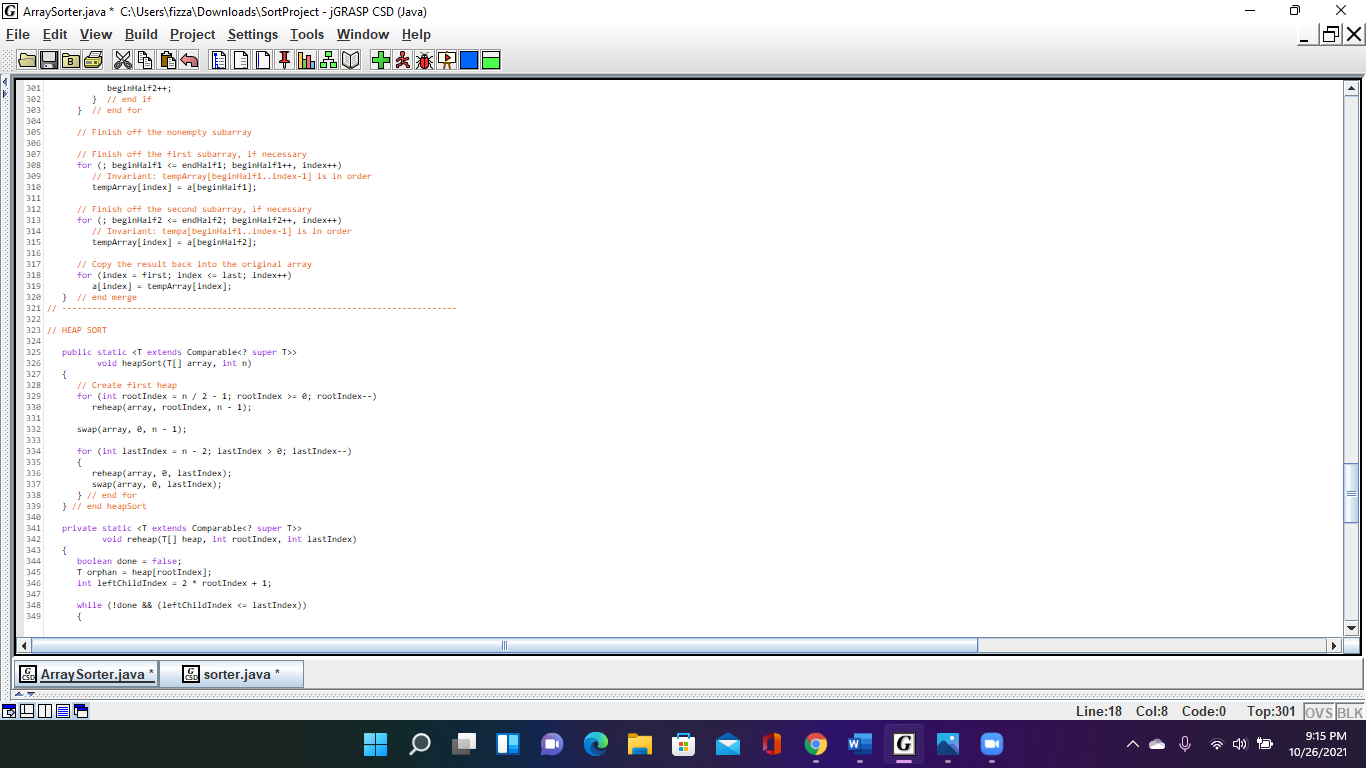This screenshot has height=768, width=1366.
Task: Click the viewer canvas easel icon
Action: pos(446,60)
